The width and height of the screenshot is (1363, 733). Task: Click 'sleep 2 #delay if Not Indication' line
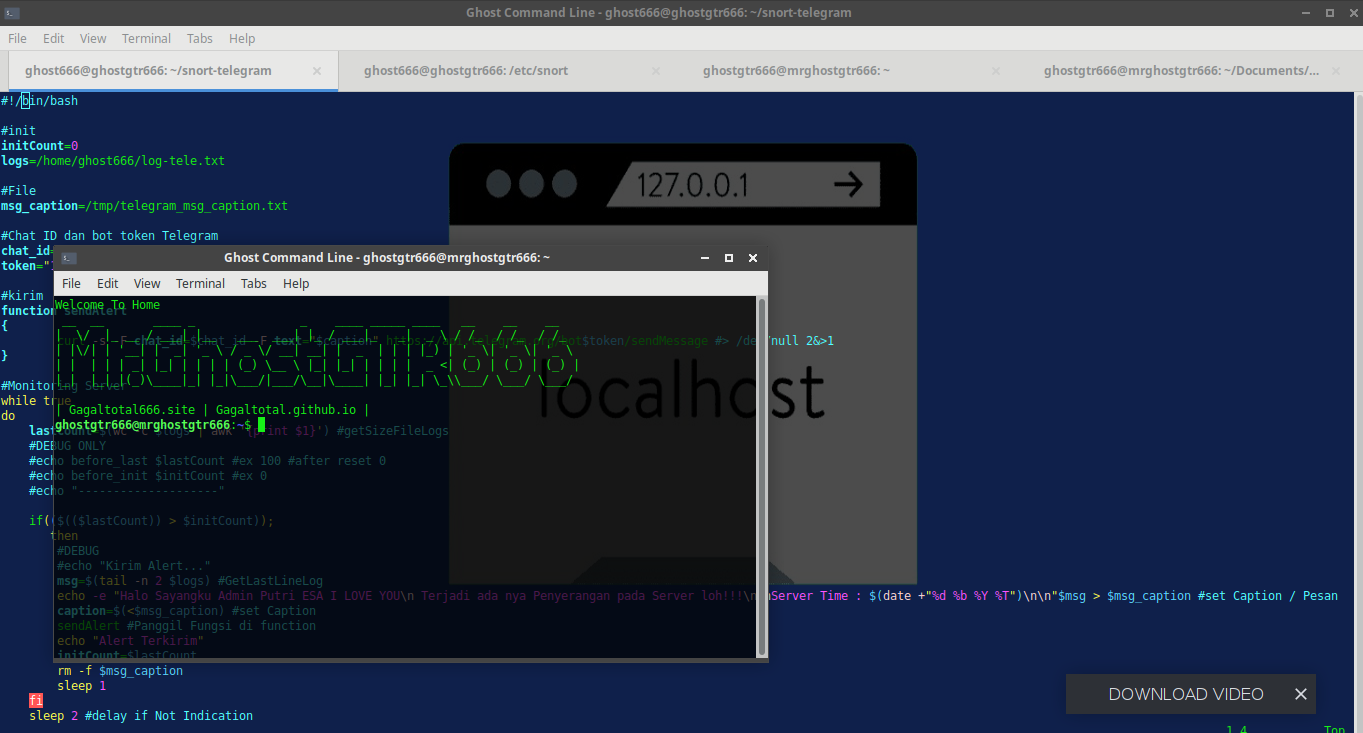tap(141, 716)
